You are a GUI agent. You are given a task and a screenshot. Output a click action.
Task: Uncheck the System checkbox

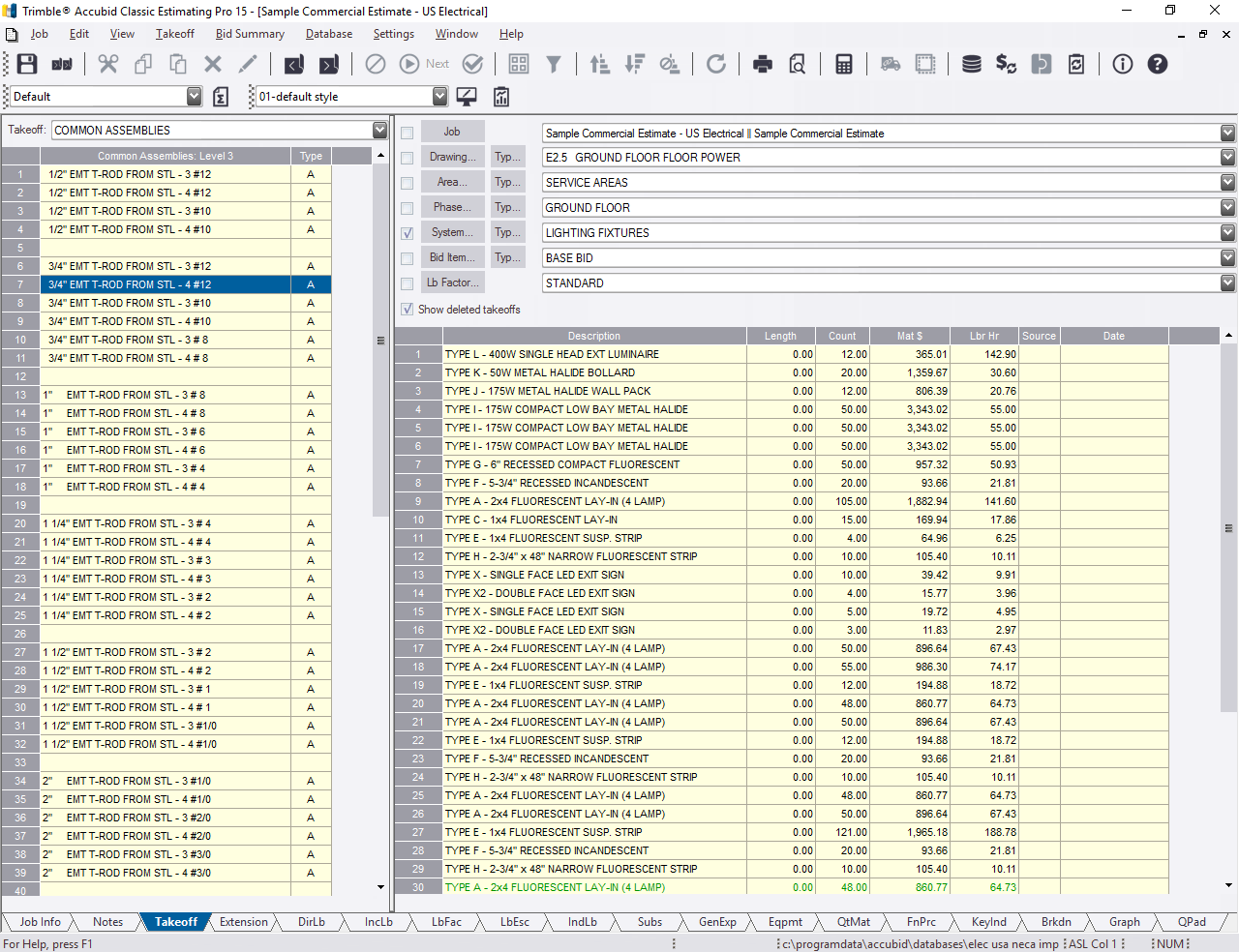click(x=407, y=232)
